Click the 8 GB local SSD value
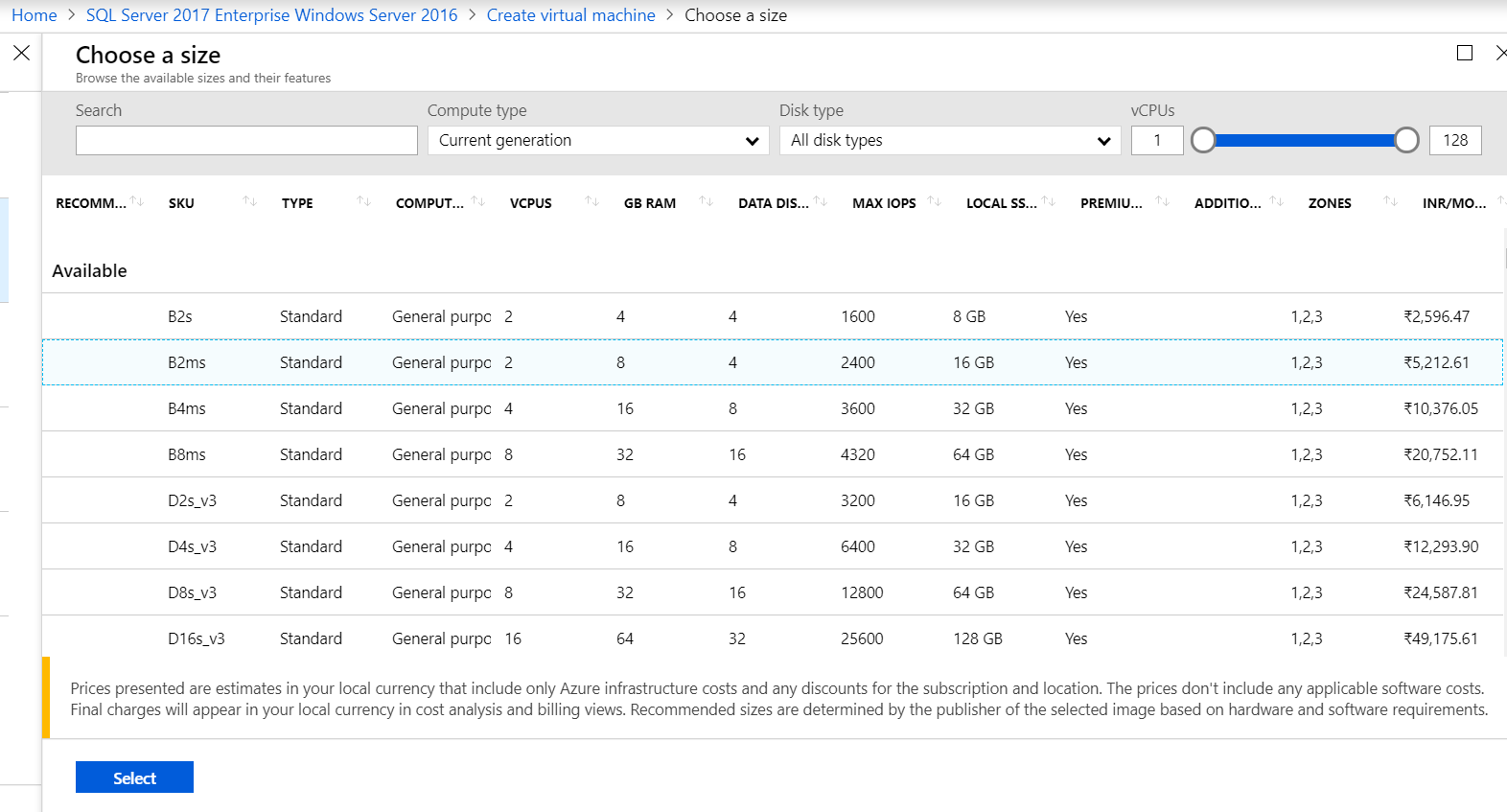The width and height of the screenshot is (1507, 812). point(969,316)
